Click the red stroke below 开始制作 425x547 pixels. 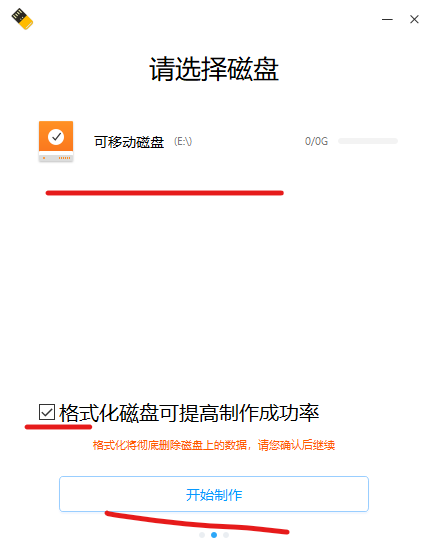click(x=197, y=523)
